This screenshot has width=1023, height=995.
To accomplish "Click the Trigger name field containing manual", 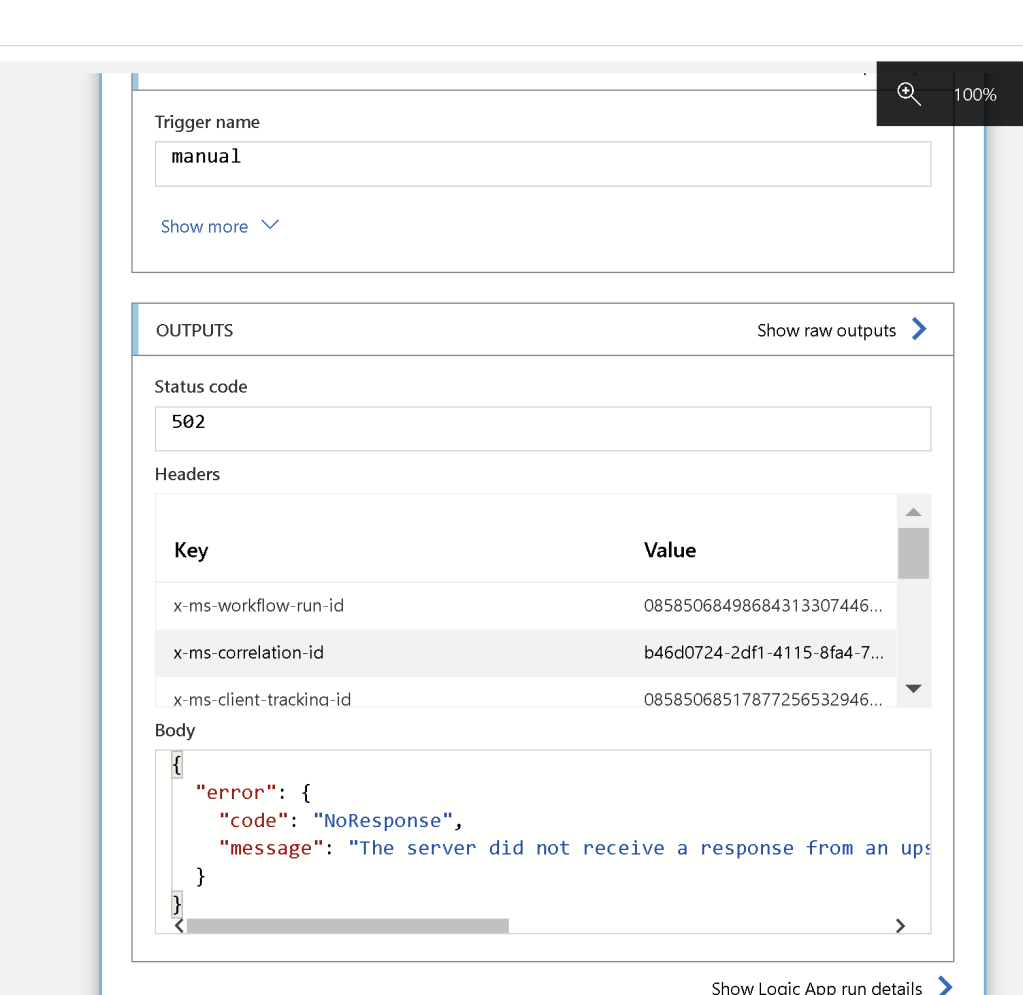I will [x=543, y=164].
